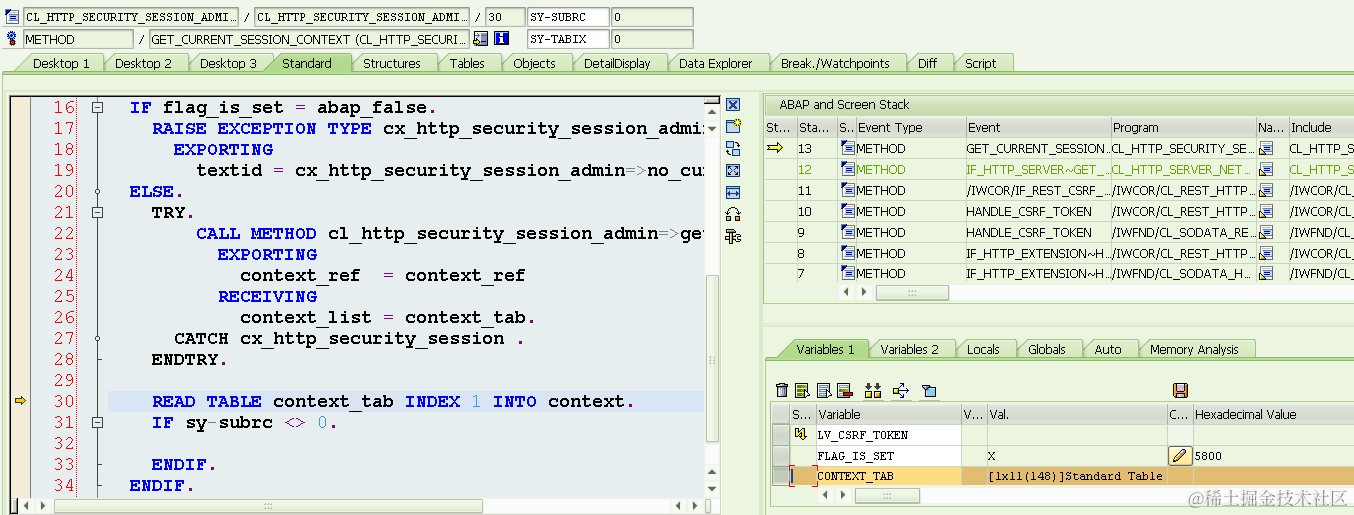Image resolution: width=1354 pixels, height=515 pixels.
Task: Click the Hexadecimal Value column header
Action: coord(1273,414)
